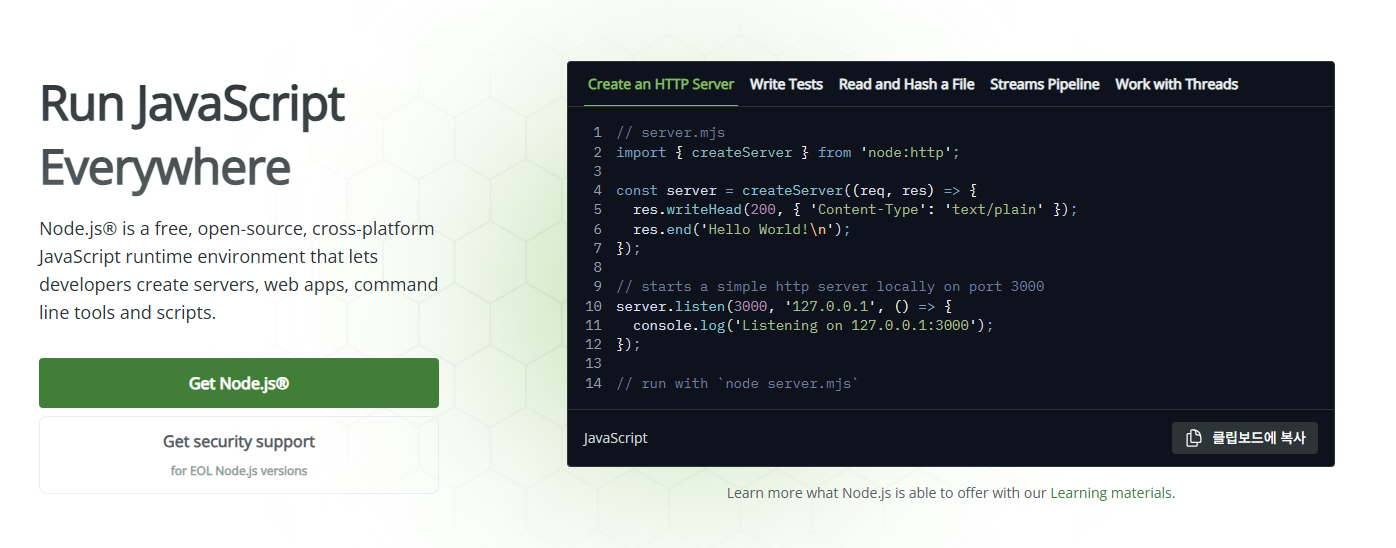This screenshot has height=548, width=1396.
Task: Select the Read and Hash a File tab
Action: click(x=907, y=84)
